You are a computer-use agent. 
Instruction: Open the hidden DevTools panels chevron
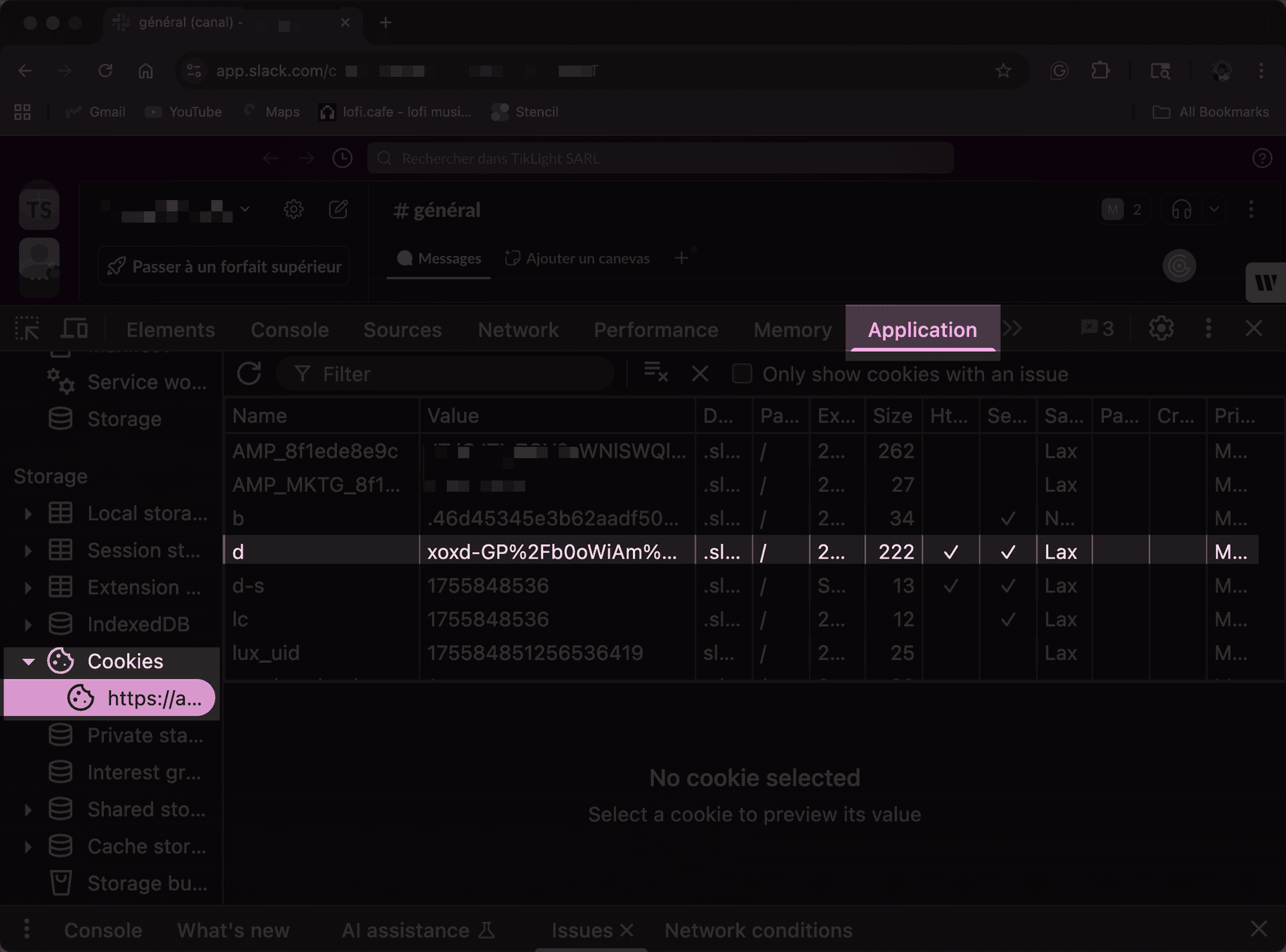pyautogui.click(x=1013, y=328)
